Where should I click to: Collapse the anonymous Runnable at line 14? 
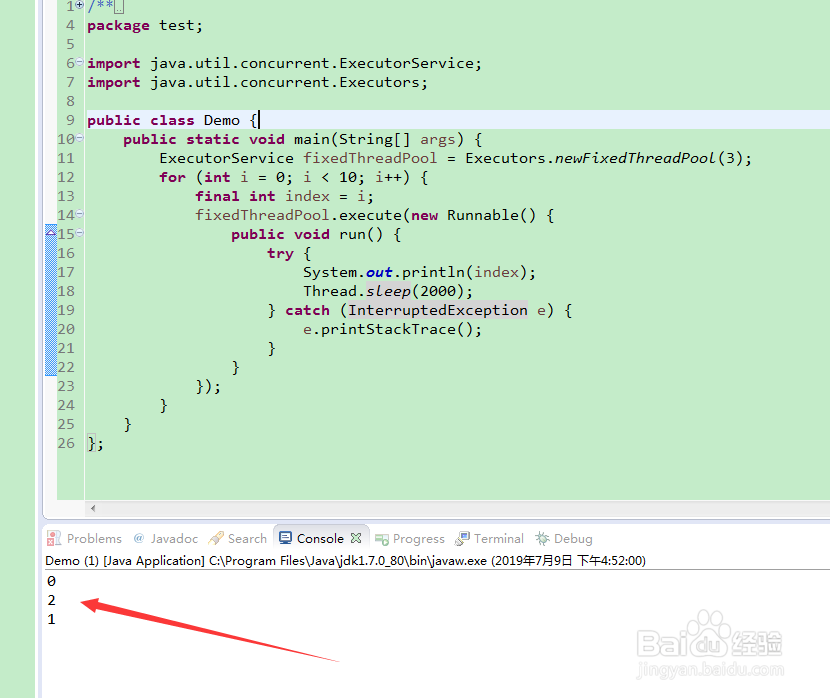pyautogui.click(x=80, y=214)
